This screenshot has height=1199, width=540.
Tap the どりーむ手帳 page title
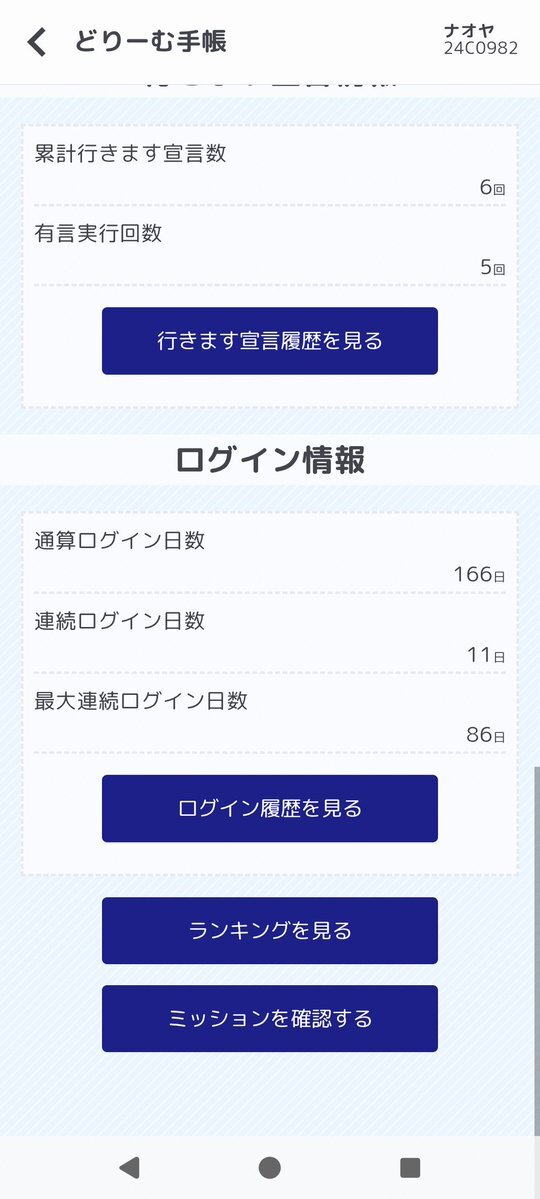[151, 41]
